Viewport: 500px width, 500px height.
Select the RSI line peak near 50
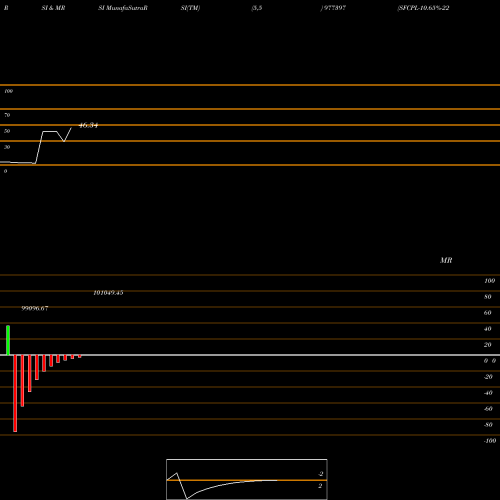point(50,132)
